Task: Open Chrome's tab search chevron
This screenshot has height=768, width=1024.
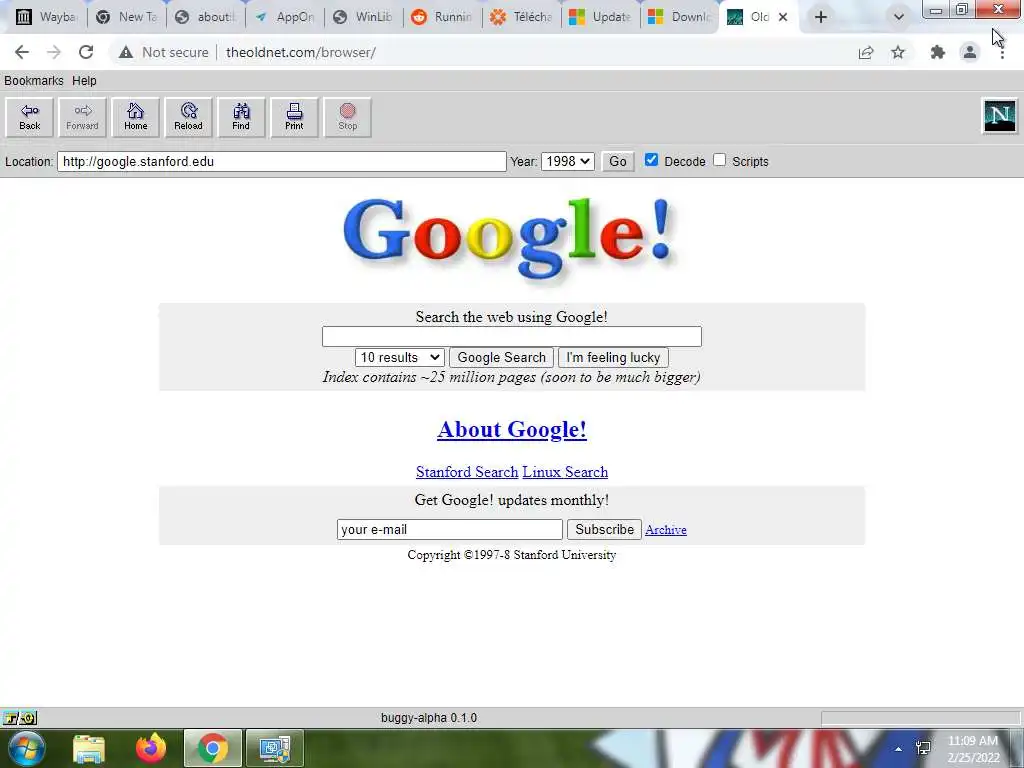Action: coord(899,17)
